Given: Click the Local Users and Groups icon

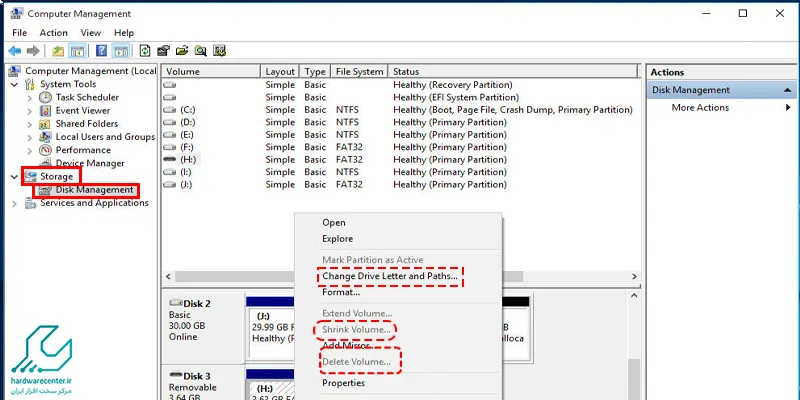Looking at the screenshot, I should [x=45, y=137].
